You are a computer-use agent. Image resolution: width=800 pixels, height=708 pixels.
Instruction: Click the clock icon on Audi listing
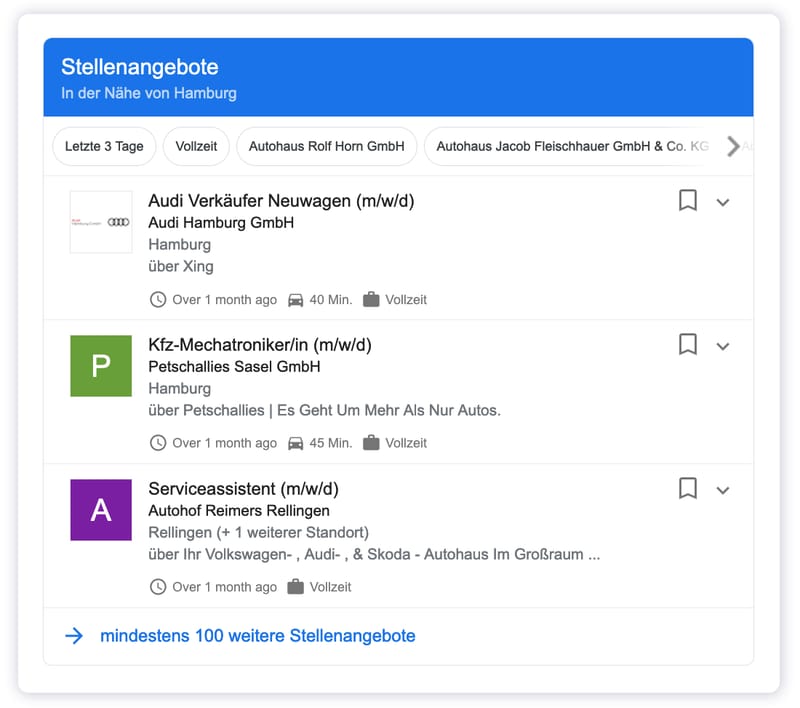(x=158, y=299)
